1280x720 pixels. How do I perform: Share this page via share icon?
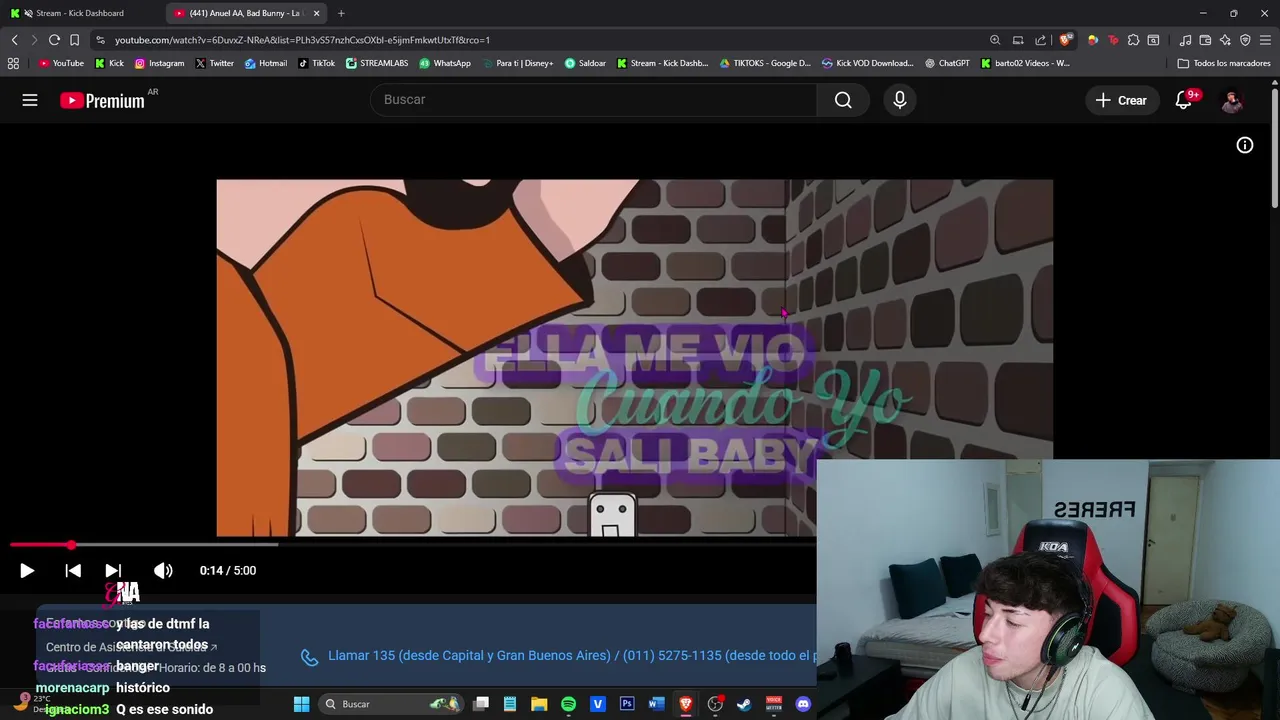tap(1041, 40)
